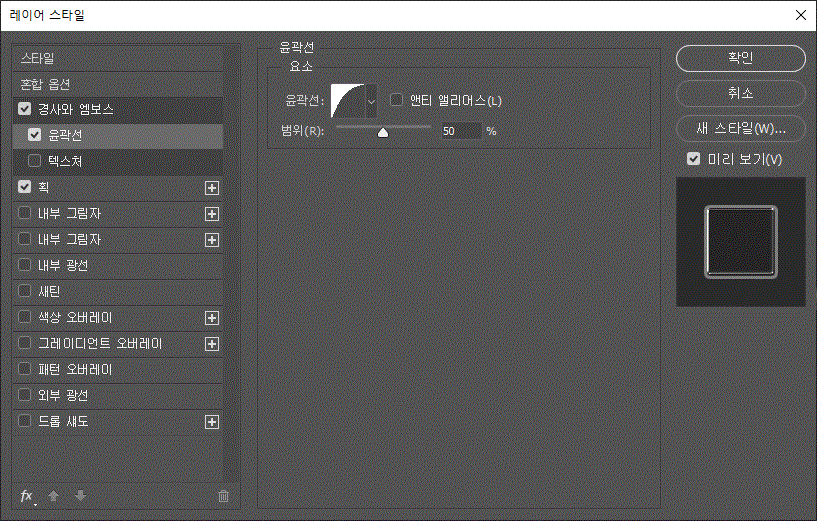The image size is (817, 521).
Task: Uncheck the 경사와 엠보스 checkbox
Action: (24, 108)
